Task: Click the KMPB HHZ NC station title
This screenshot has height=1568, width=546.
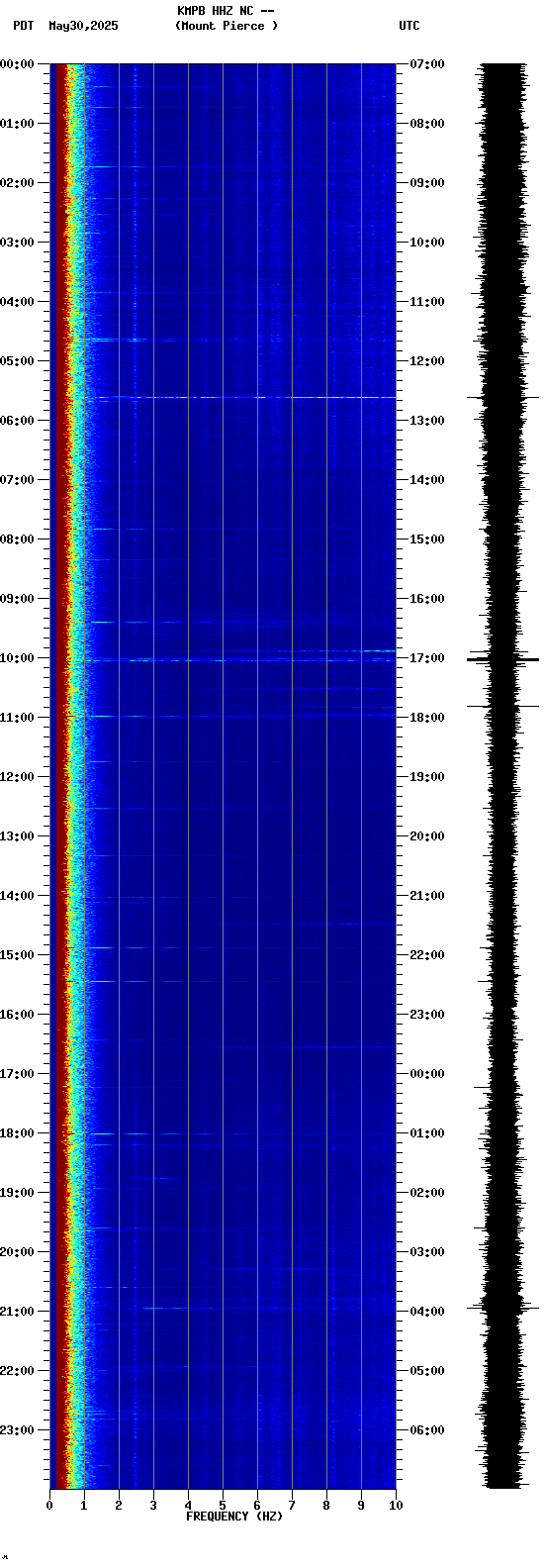Action: [226, 11]
